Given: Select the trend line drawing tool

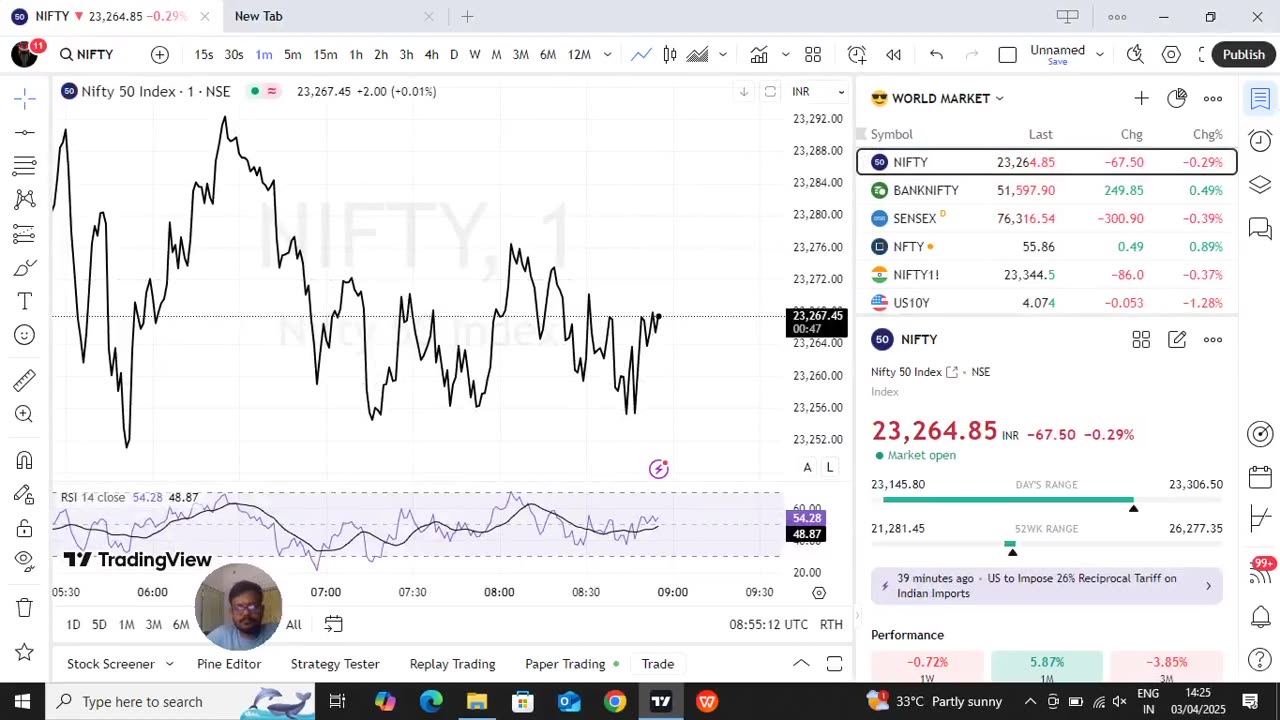Looking at the screenshot, I should point(25,132).
